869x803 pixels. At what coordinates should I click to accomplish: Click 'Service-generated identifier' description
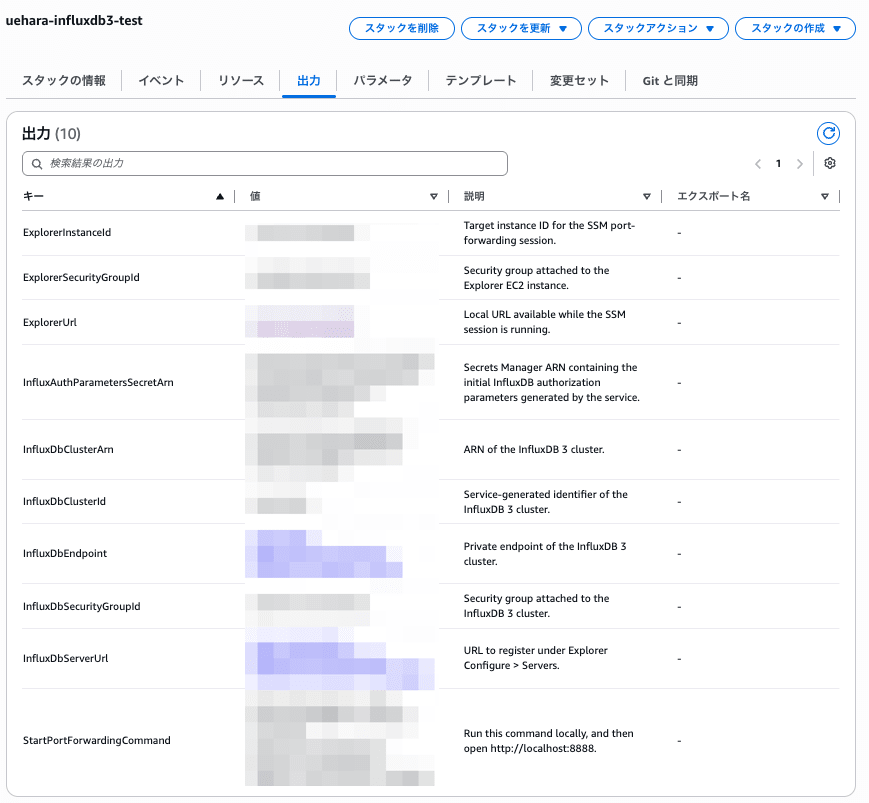click(x=545, y=502)
